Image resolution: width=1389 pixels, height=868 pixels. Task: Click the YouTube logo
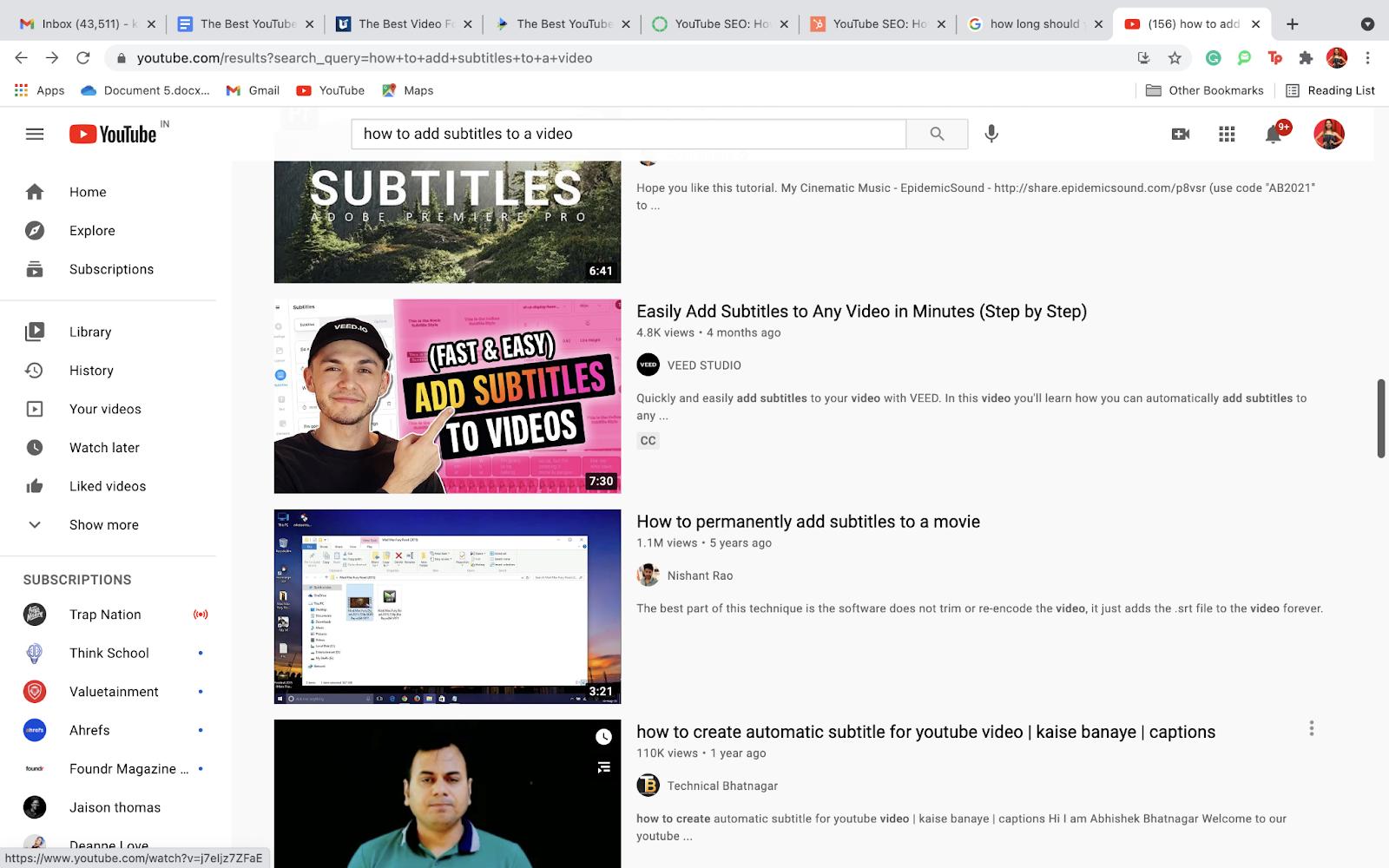(x=114, y=134)
